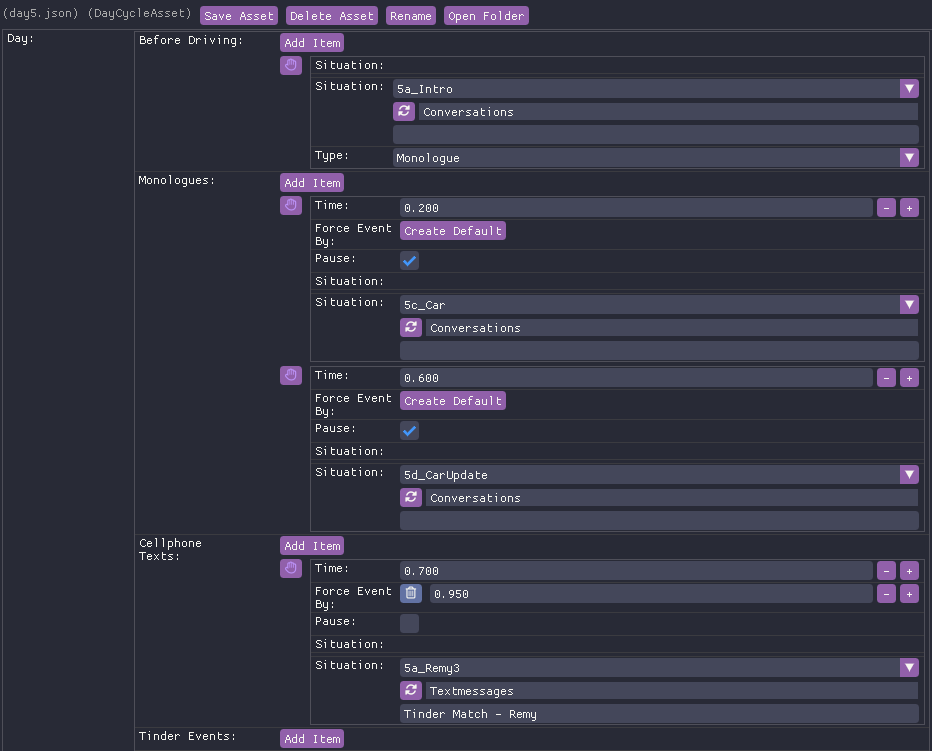Screen dimensions: 932x751
Task: Click refresh icon beside 5a_Intro Conversations field
Action: tap(403, 112)
